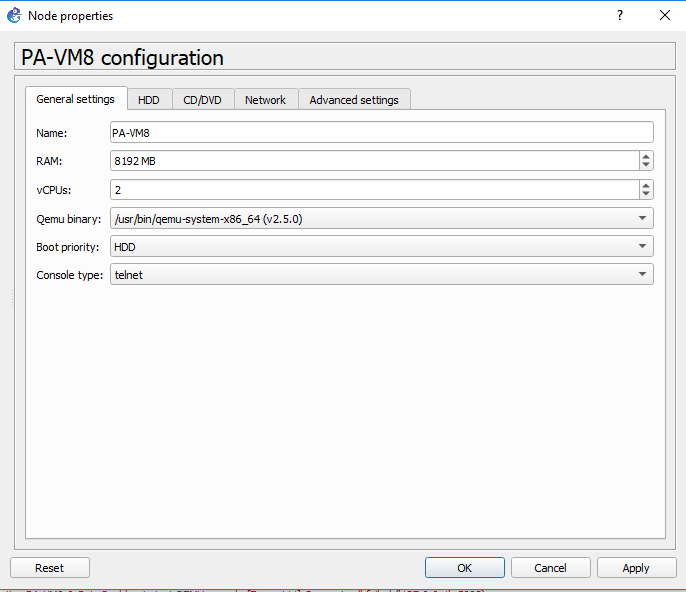This screenshot has height=592, width=686.
Task: Click the Console type label
Action: [70, 275]
